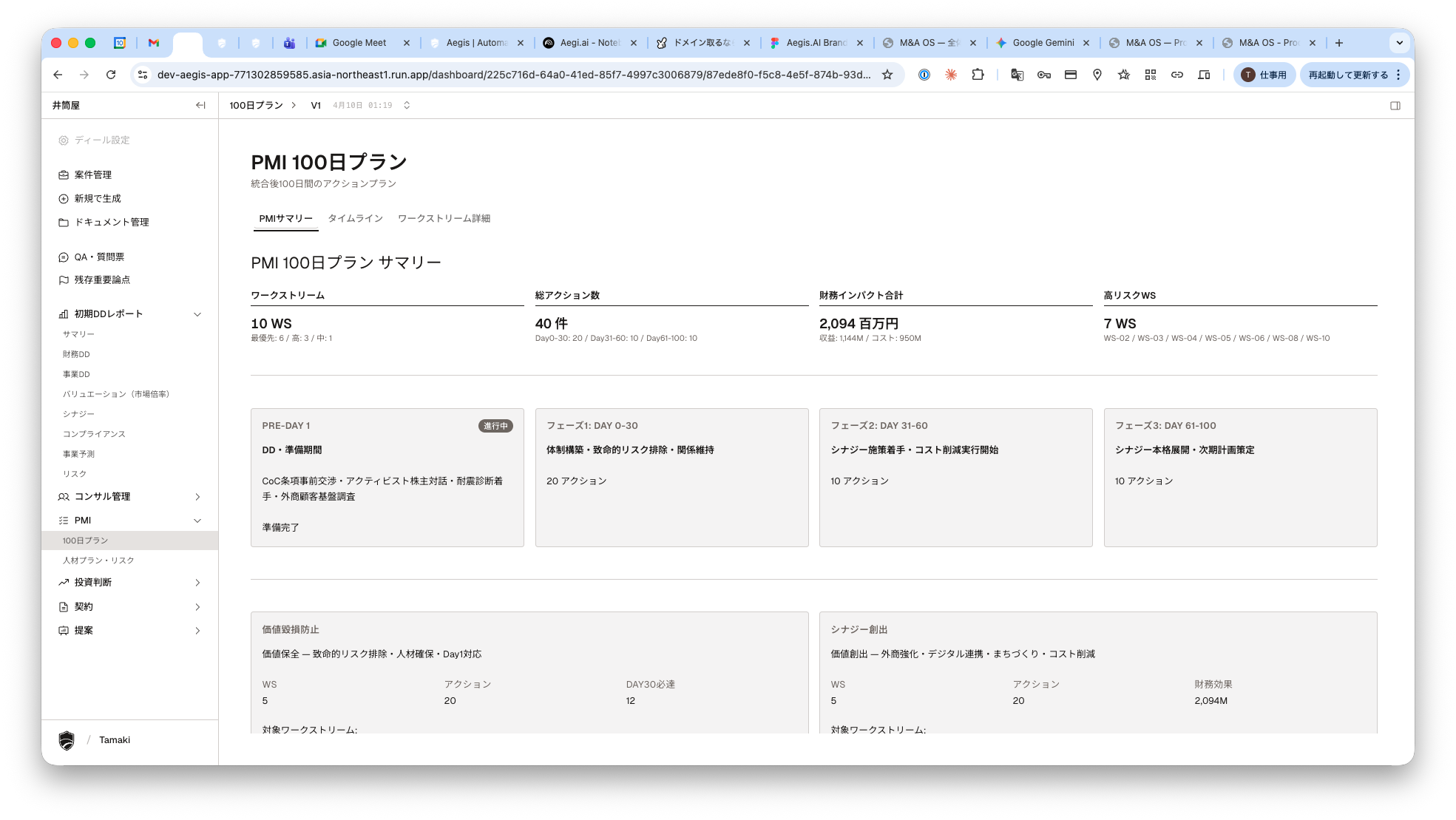The height and width of the screenshot is (820, 1456).
Task: Switch to the タイムライン tab
Action: pyautogui.click(x=355, y=219)
